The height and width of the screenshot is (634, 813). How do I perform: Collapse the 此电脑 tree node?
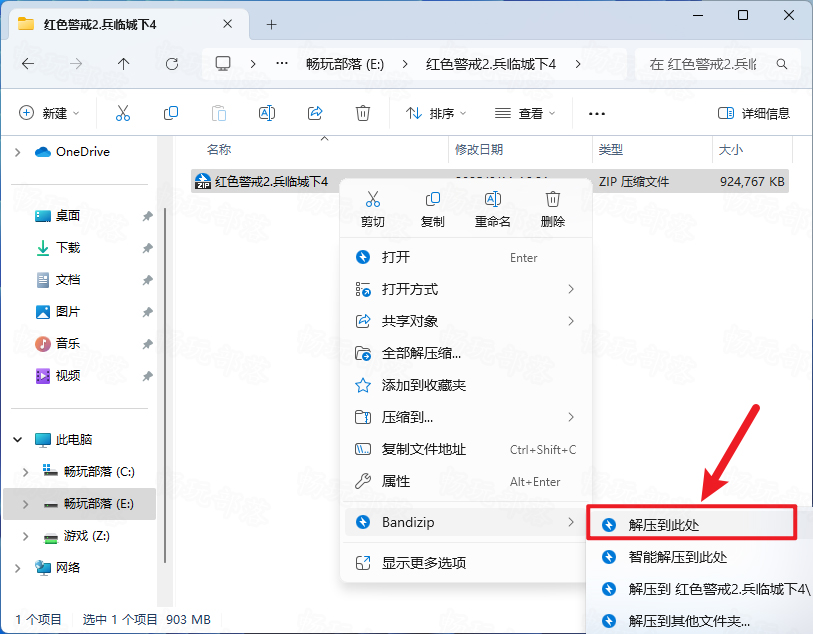18,440
